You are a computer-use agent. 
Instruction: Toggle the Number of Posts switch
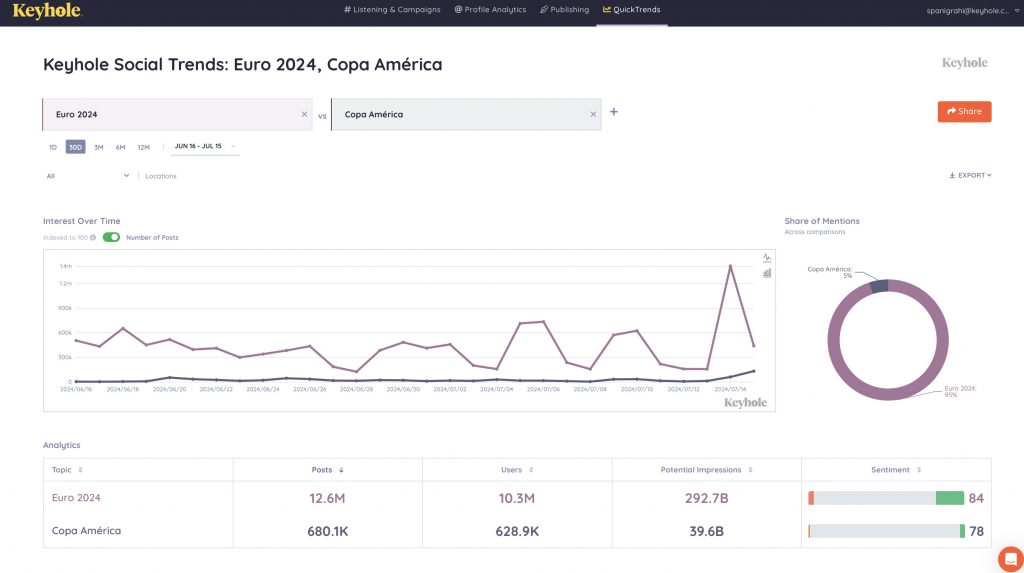click(x=111, y=237)
